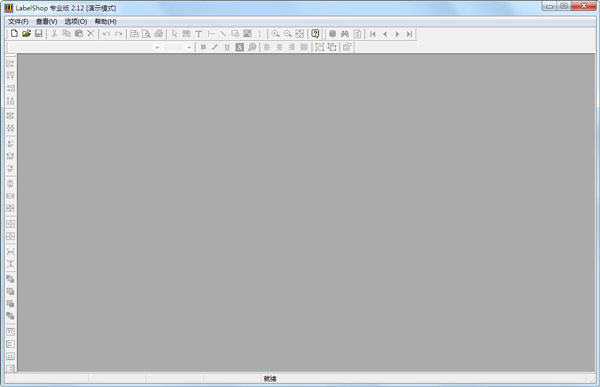Click the floppy disk save icon
This screenshot has width=600, height=387.
click(x=39, y=34)
